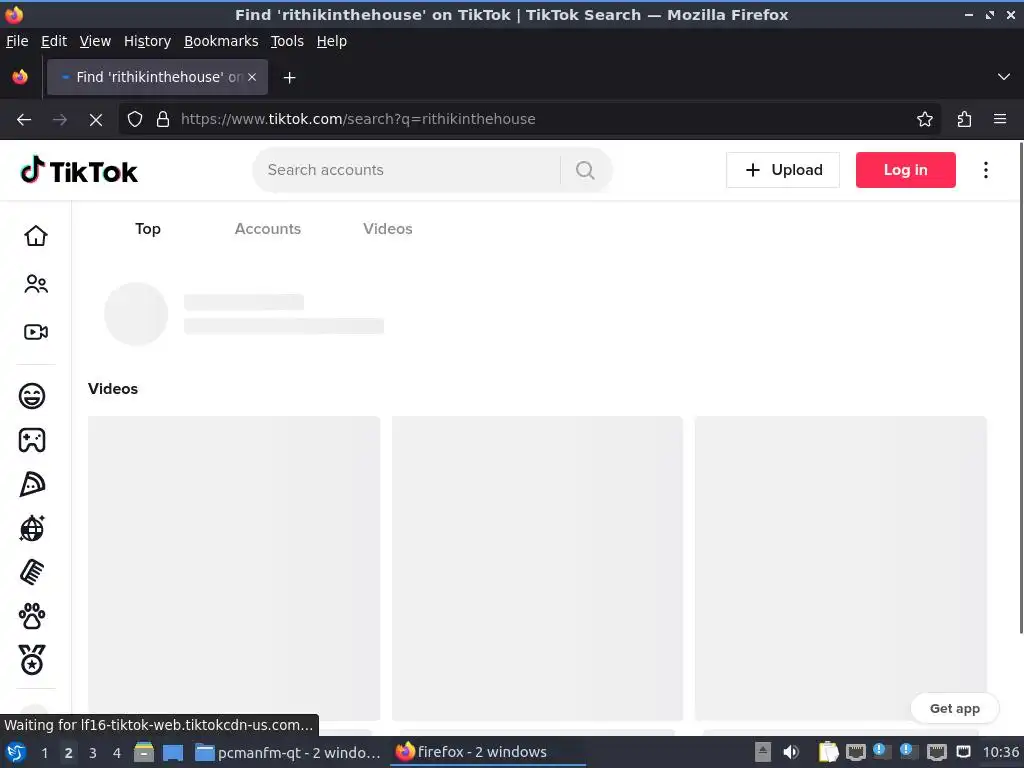Select the Beauty comb category icon
1024x768 pixels.
pos(32,572)
